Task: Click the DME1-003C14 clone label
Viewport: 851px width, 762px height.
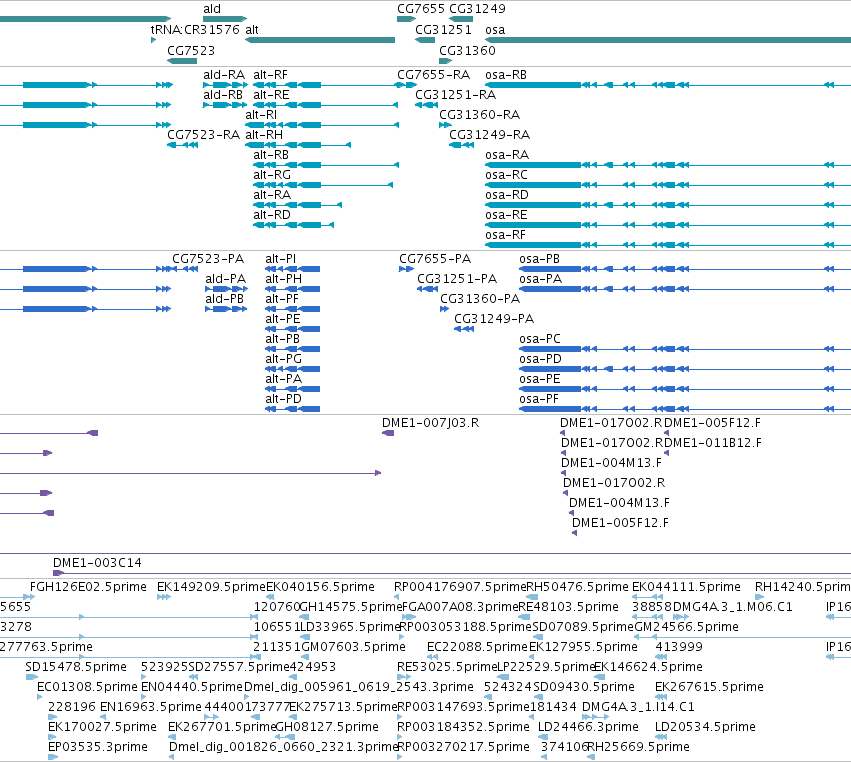Action: (97, 563)
